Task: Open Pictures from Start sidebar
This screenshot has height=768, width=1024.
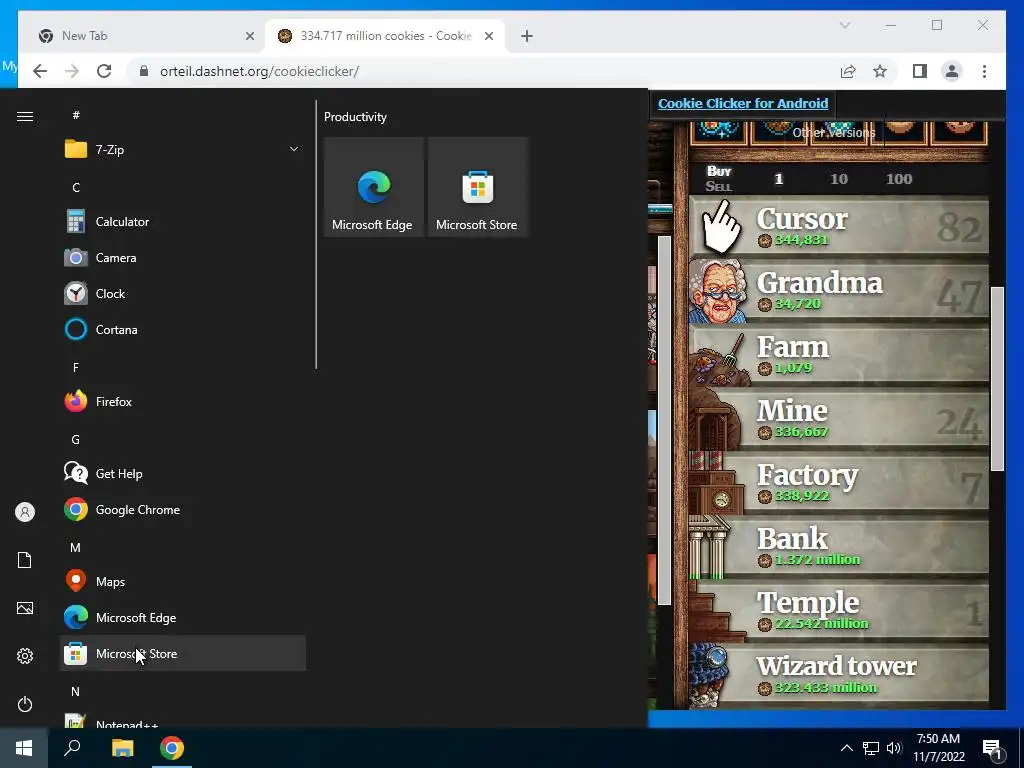Action: pyautogui.click(x=25, y=608)
